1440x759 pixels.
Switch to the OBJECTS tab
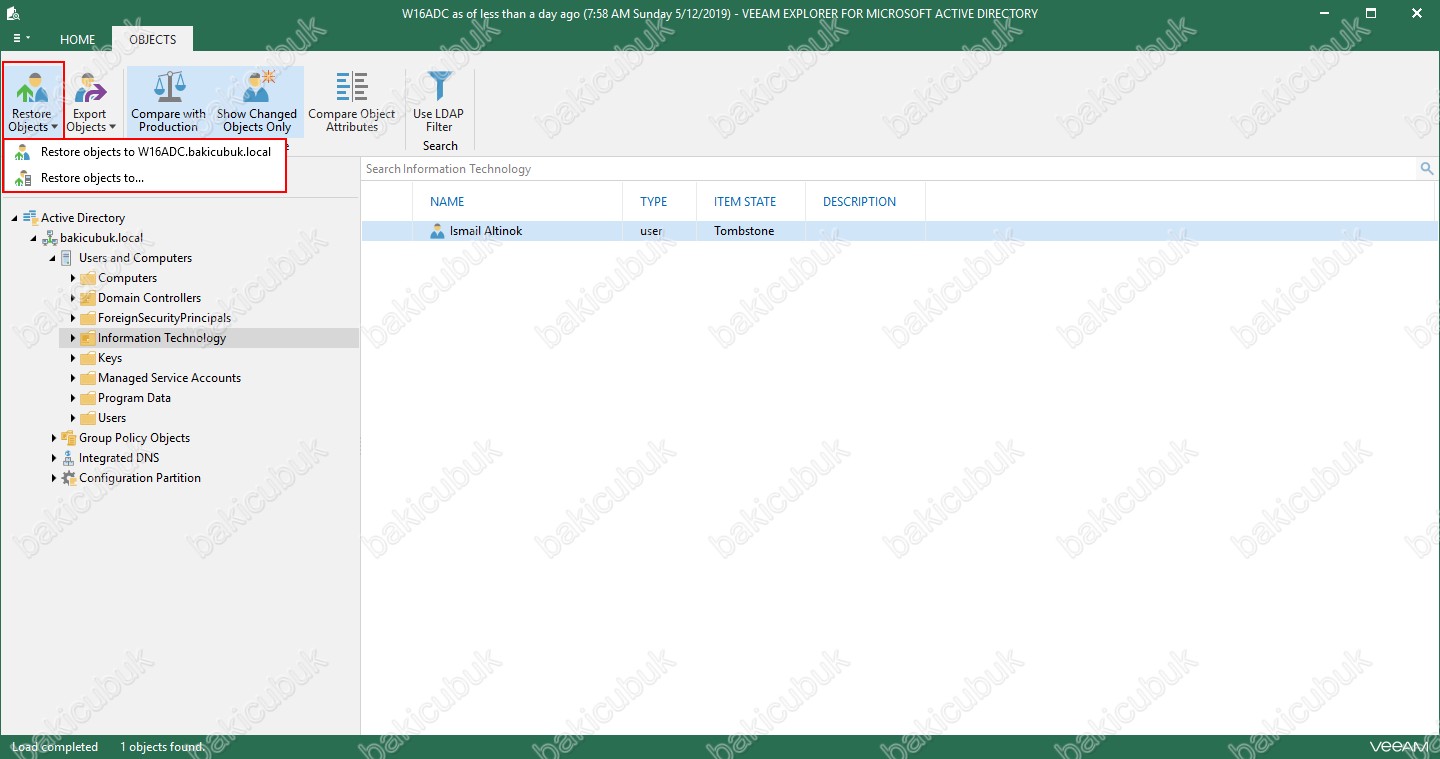(x=152, y=40)
